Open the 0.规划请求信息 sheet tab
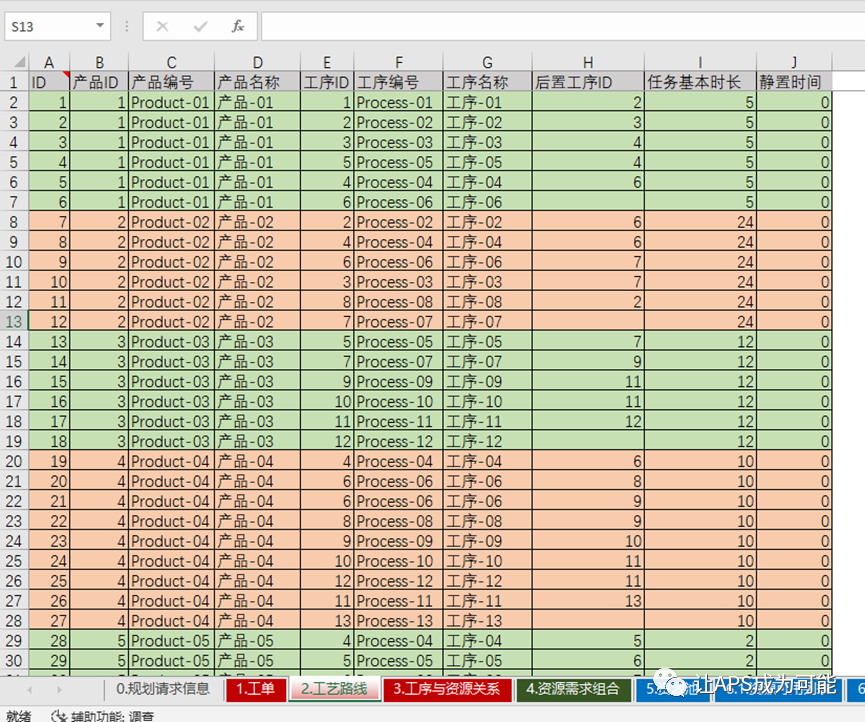 [x=163, y=688]
